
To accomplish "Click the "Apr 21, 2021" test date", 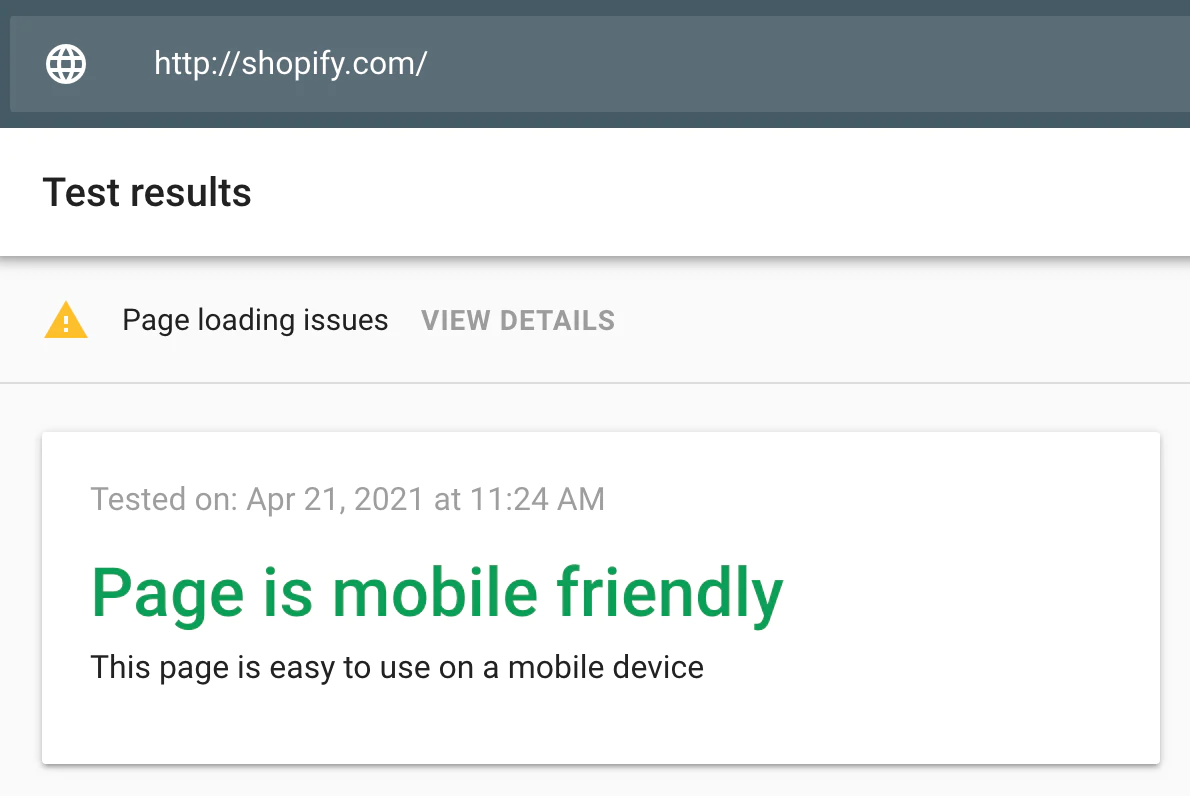I will point(336,498).
